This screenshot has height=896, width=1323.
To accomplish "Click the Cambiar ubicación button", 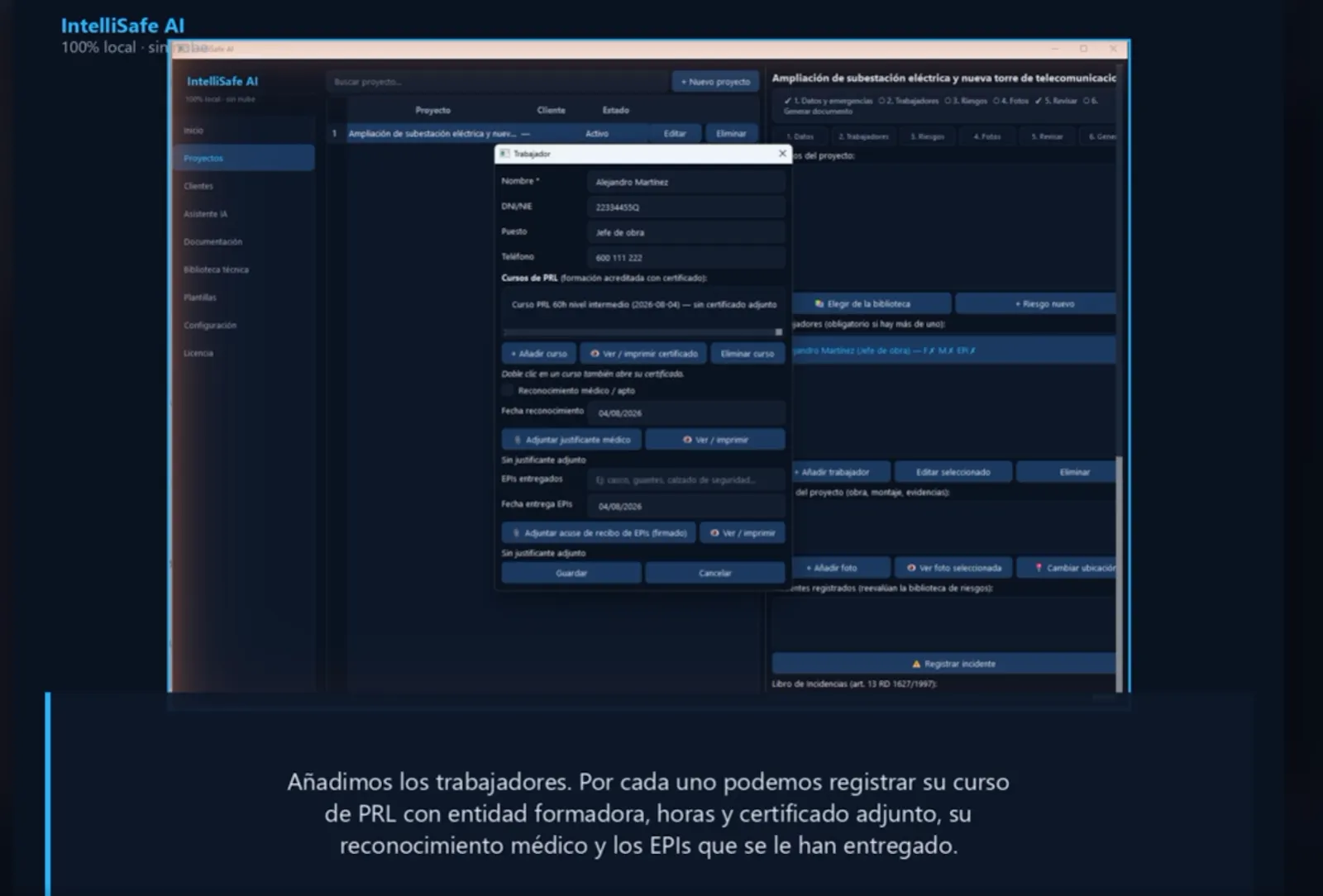I will tap(1066, 568).
